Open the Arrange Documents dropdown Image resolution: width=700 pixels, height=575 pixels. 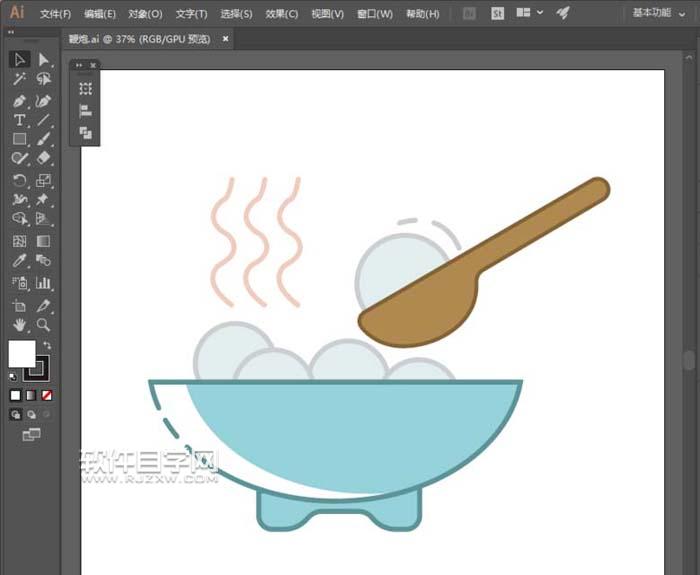(529, 13)
